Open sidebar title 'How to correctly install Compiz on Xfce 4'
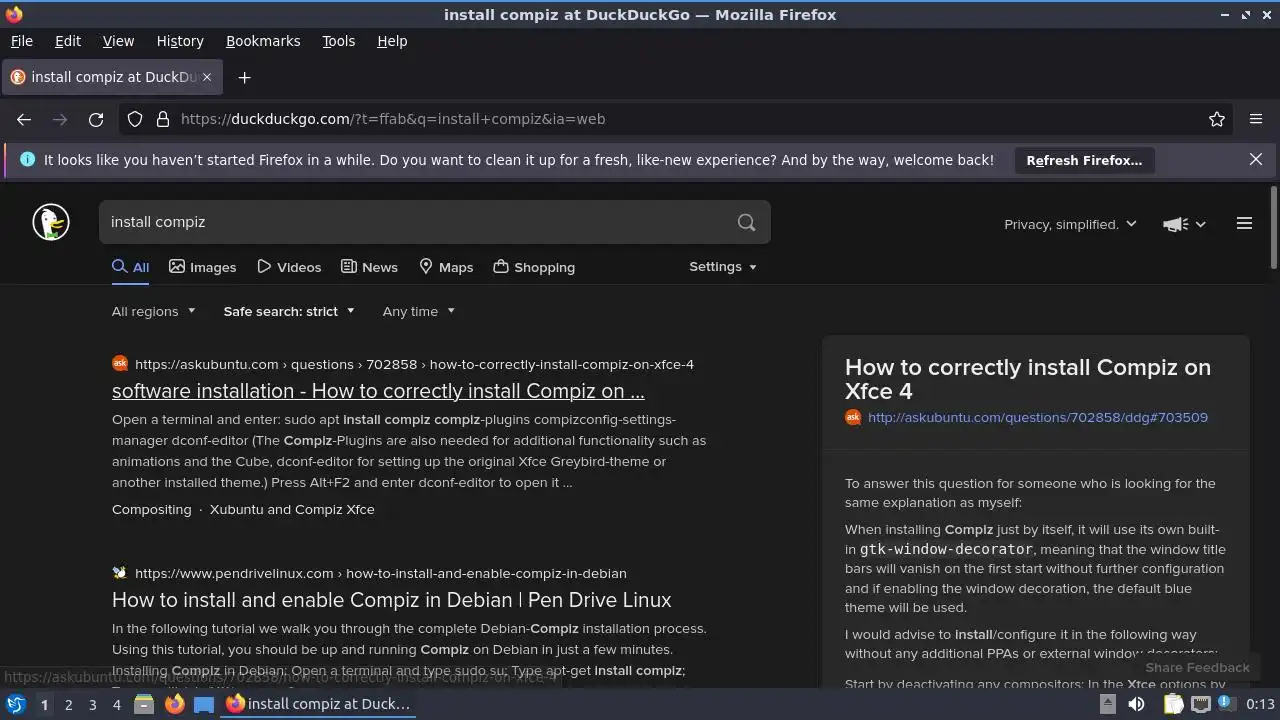 1028,379
